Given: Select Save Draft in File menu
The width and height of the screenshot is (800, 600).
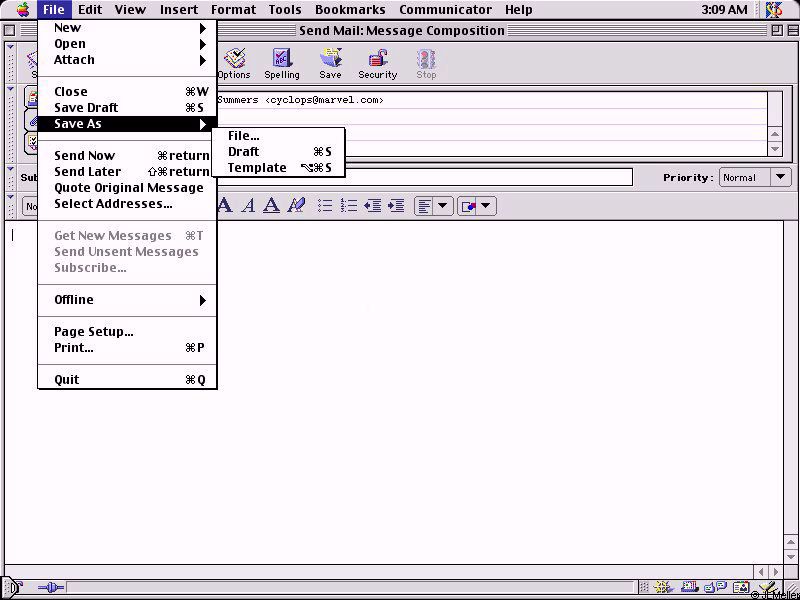Looking at the screenshot, I should [x=128, y=108].
